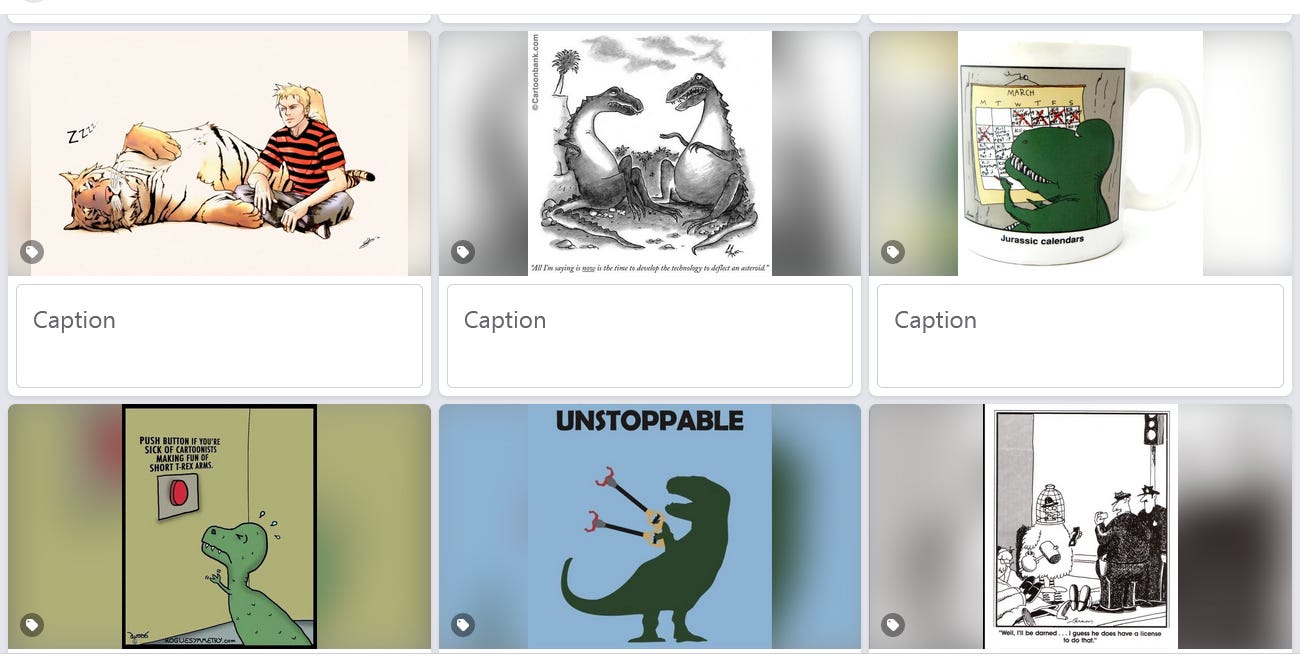This screenshot has height=661, width=1300.
Task: Focus the caption field under the asteroid dinosaurs cartoon
Action: point(650,336)
